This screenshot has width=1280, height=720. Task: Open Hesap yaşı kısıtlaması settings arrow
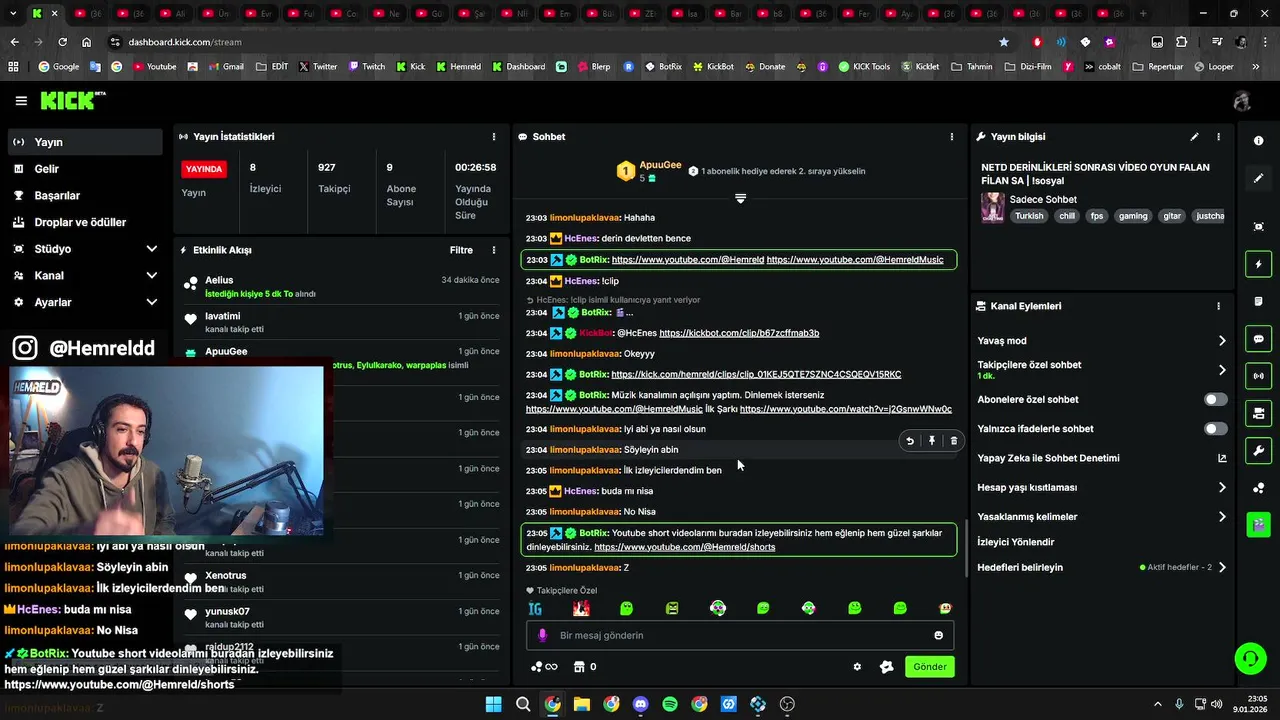pos(1221,488)
